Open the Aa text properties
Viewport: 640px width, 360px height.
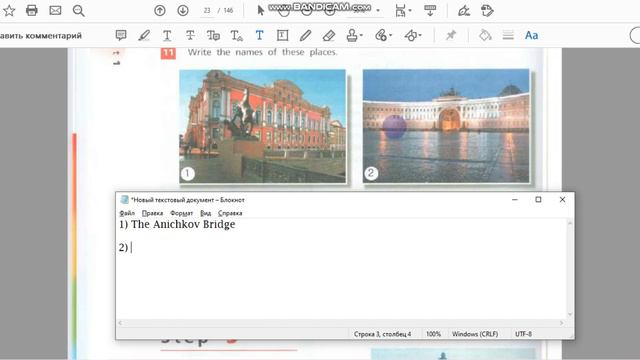click(x=531, y=36)
